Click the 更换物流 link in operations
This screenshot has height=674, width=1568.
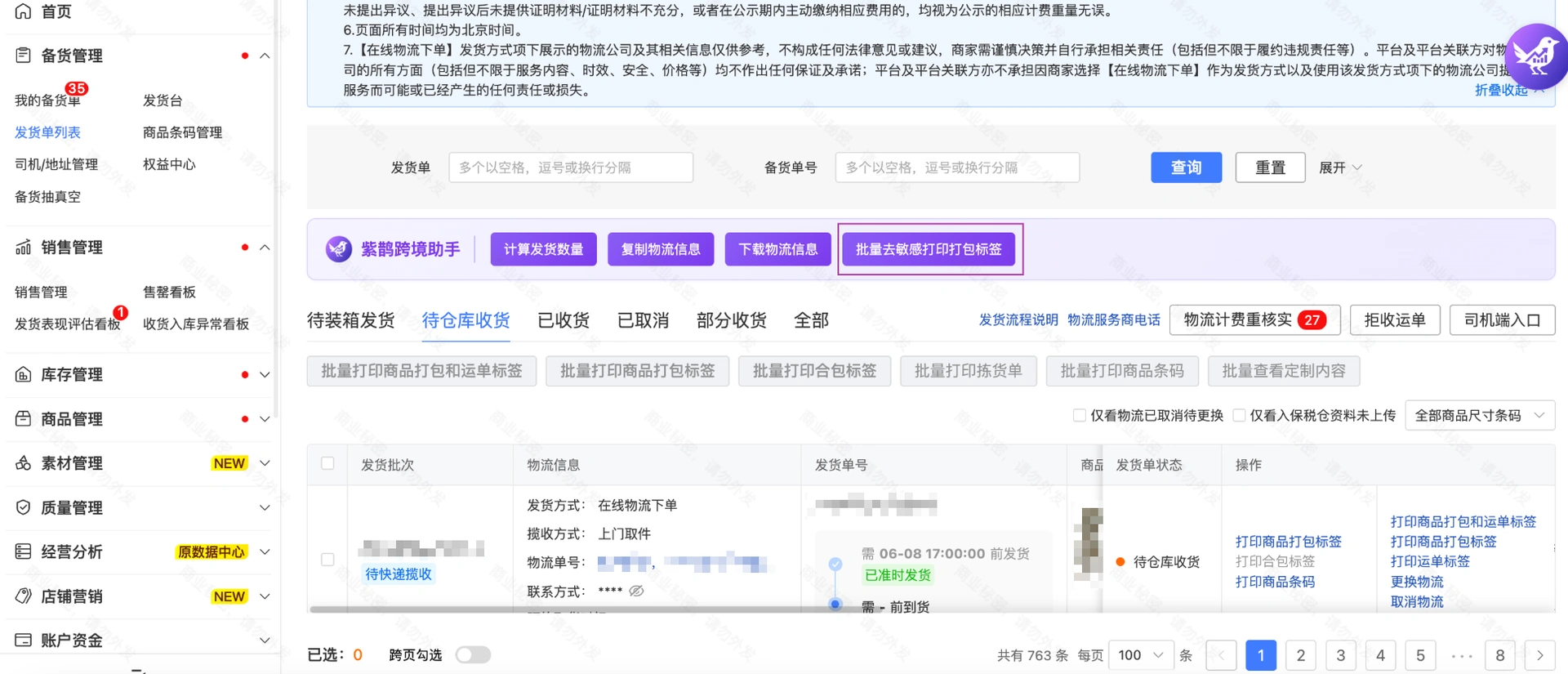tap(1417, 582)
